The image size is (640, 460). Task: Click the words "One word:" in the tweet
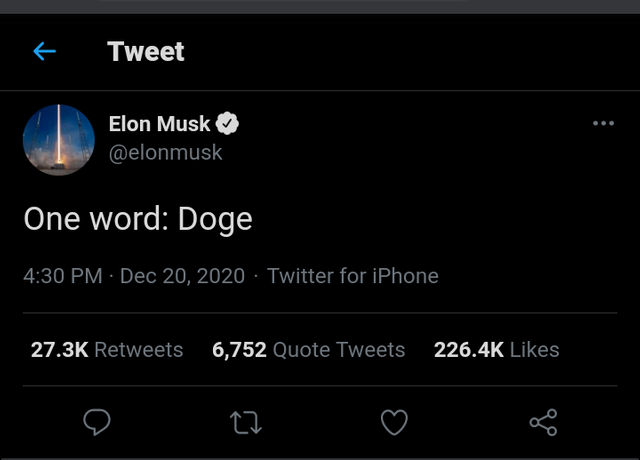96,219
